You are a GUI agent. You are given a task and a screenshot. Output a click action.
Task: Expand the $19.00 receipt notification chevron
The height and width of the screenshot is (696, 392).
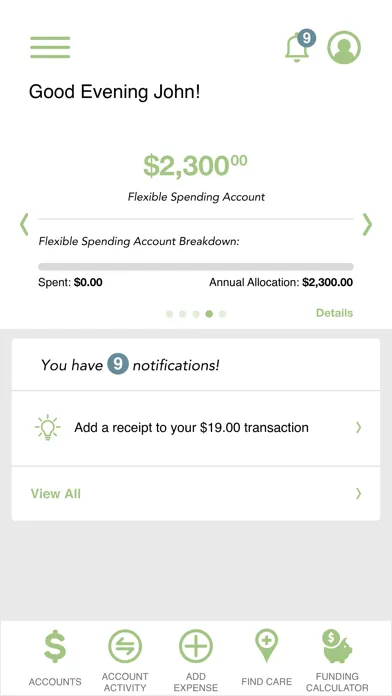pos(359,427)
